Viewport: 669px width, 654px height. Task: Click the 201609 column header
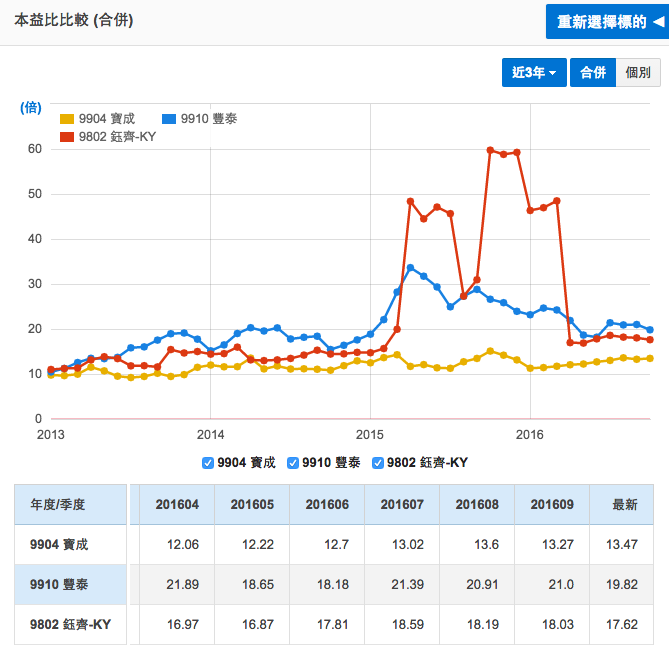[551, 505]
